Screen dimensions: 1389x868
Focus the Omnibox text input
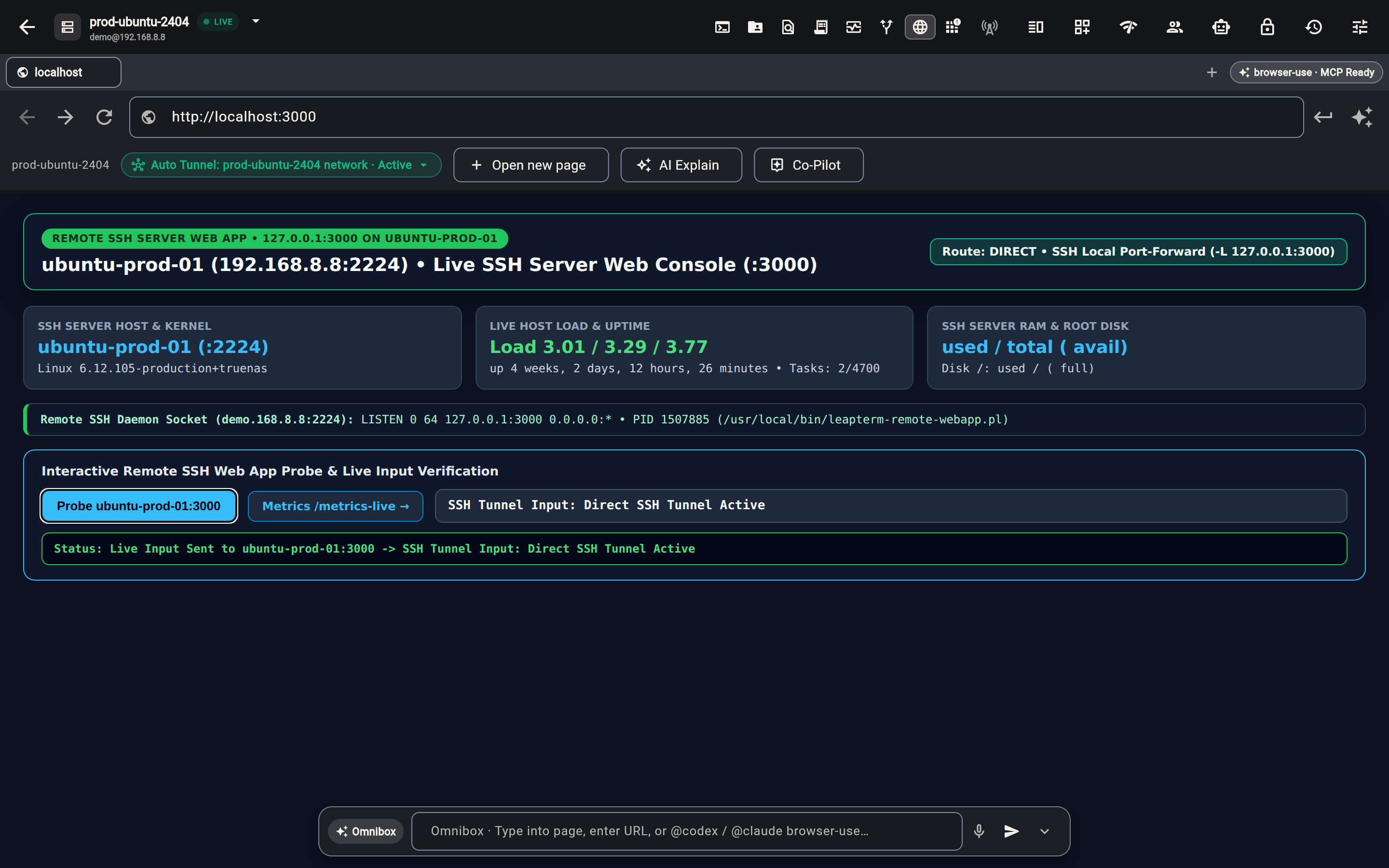pyautogui.click(x=686, y=831)
